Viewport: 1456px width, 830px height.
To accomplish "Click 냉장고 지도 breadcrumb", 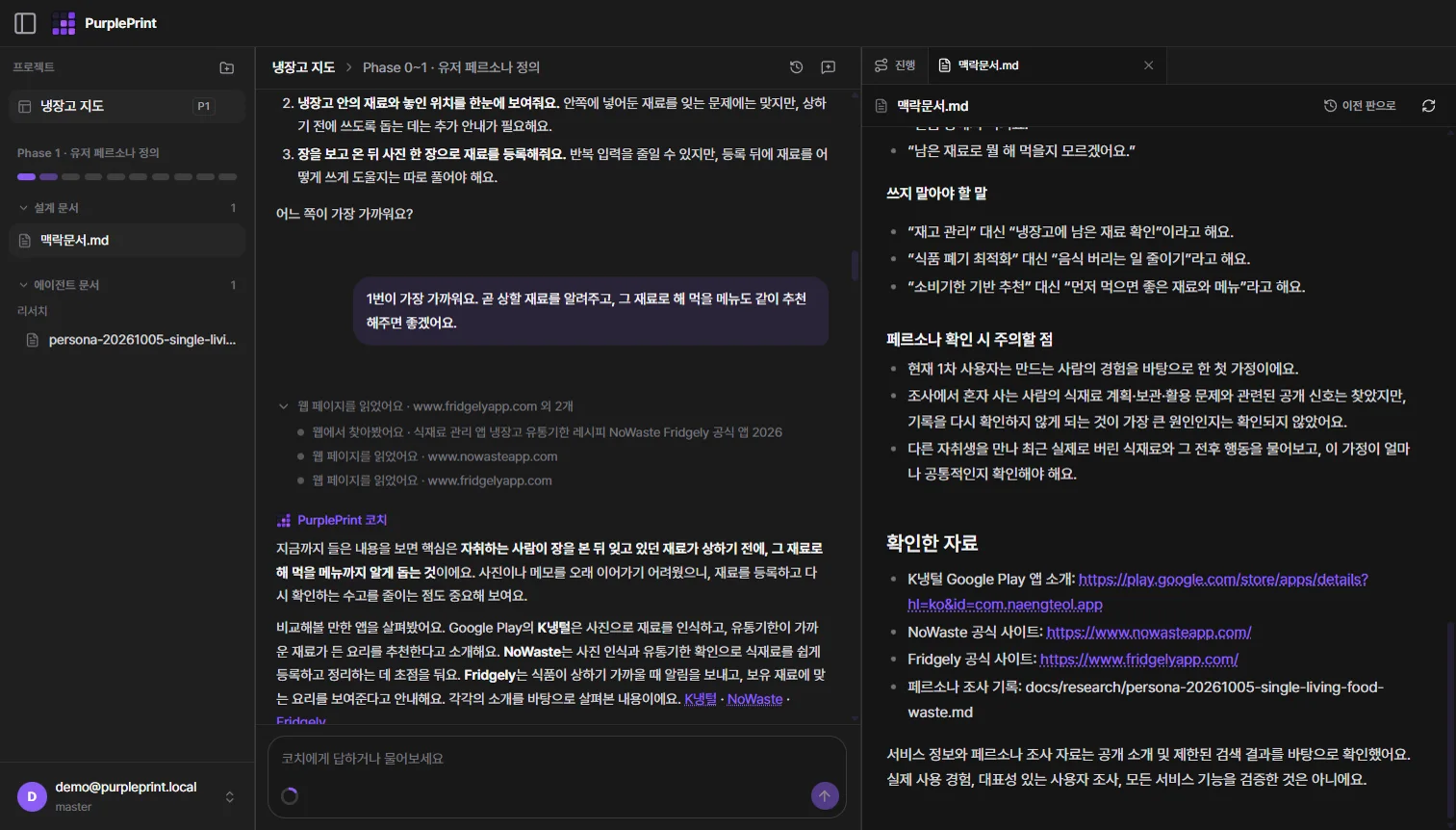I will (x=303, y=67).
